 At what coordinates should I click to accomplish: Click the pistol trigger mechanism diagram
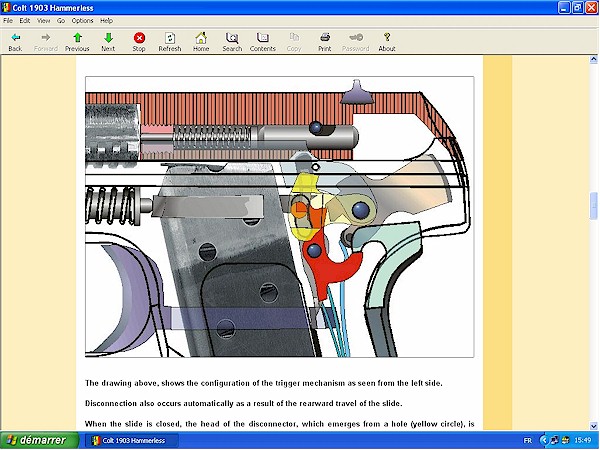[x=279, y=217]
